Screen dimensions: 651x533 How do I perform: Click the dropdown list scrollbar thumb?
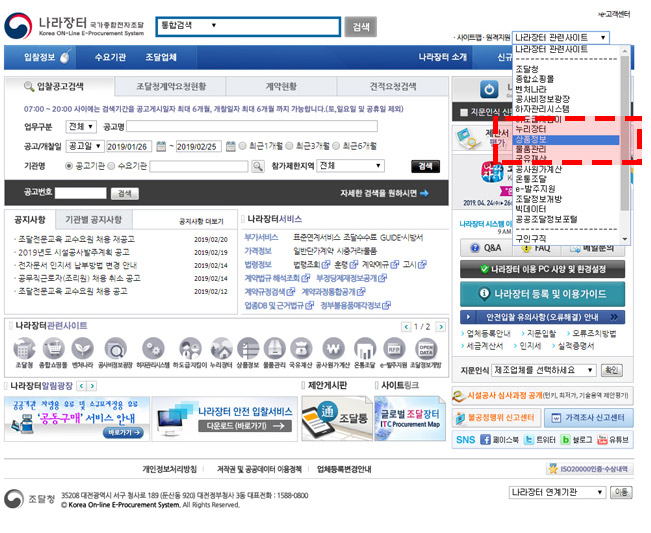tap(625, 133)
